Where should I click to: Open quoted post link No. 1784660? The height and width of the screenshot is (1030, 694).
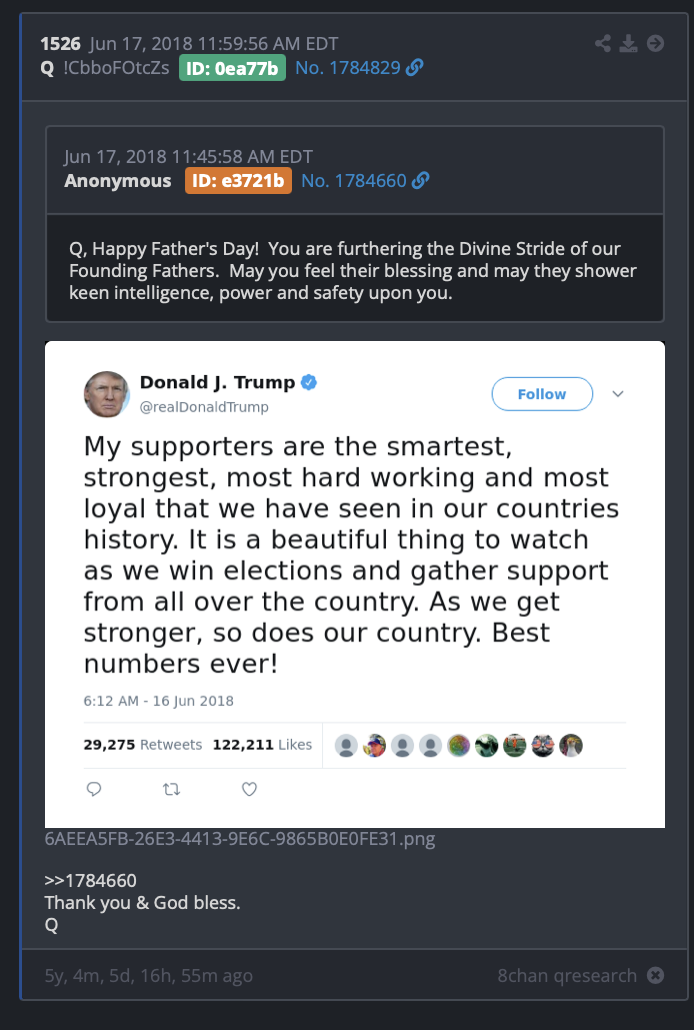[x=354, y=181]
